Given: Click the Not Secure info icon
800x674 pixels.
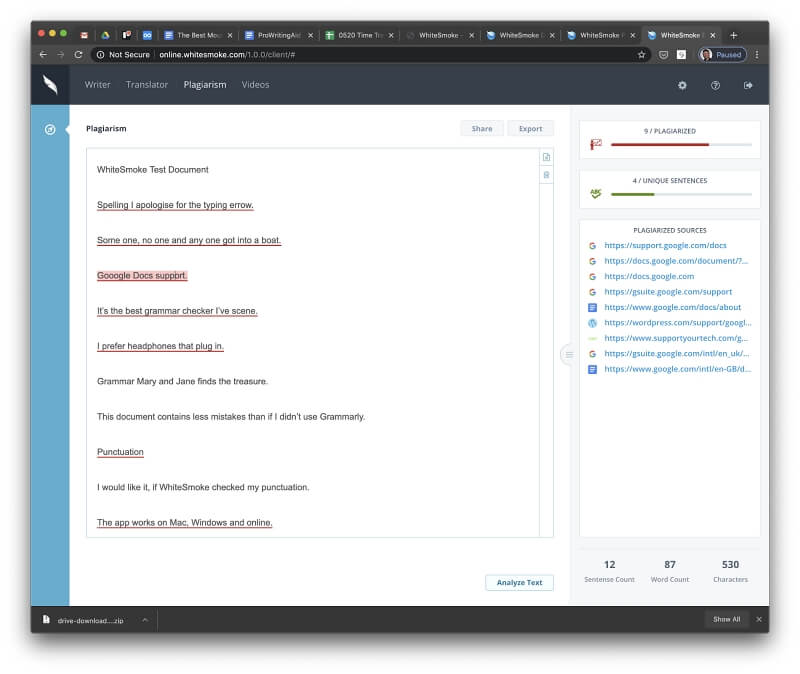Looking at the screenshot, I should point(101,55).
